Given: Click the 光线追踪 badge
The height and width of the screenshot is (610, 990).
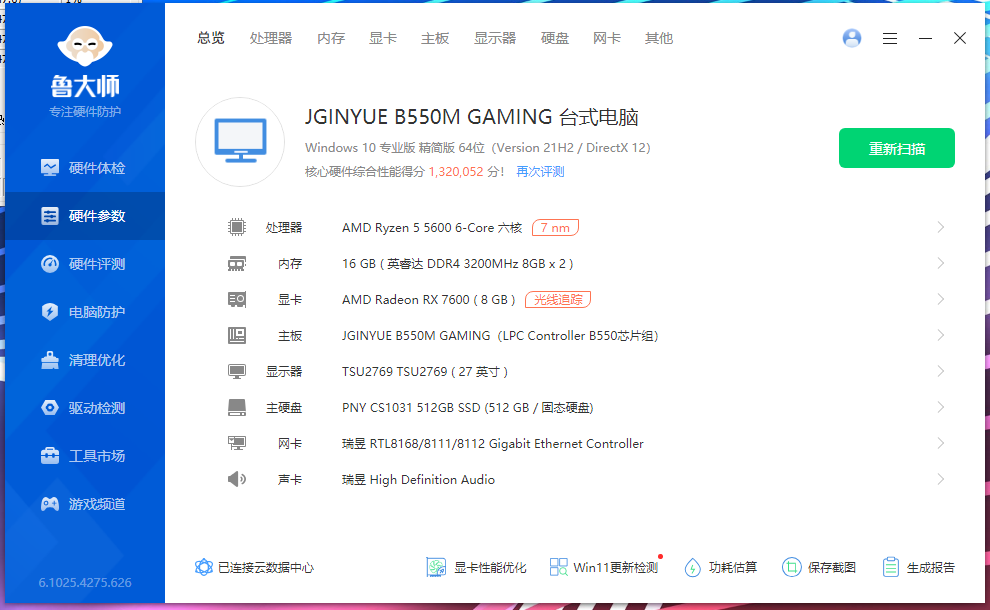Looking at the screenshot, I should point(558,299).
